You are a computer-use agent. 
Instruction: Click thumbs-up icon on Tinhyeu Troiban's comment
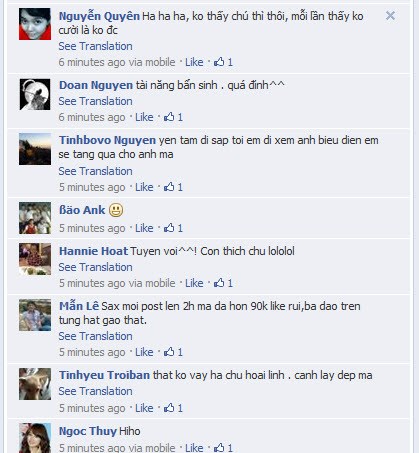pos(169,407)
